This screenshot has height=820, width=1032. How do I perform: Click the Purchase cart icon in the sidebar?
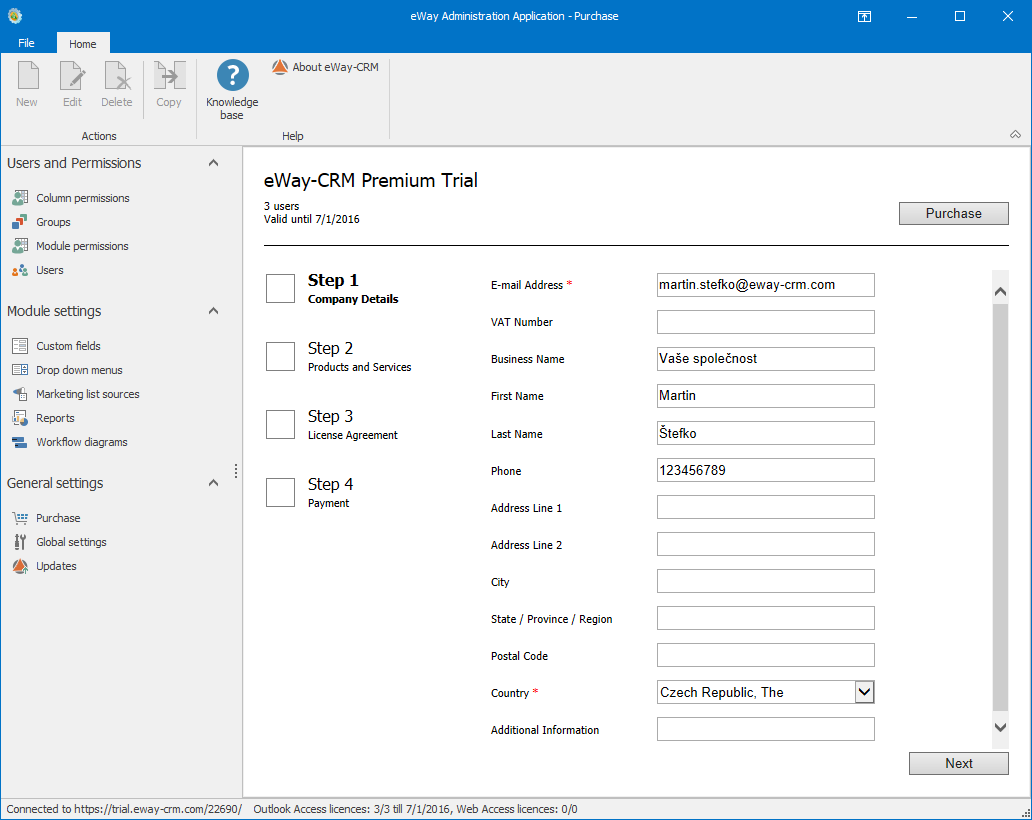(20, 518)
